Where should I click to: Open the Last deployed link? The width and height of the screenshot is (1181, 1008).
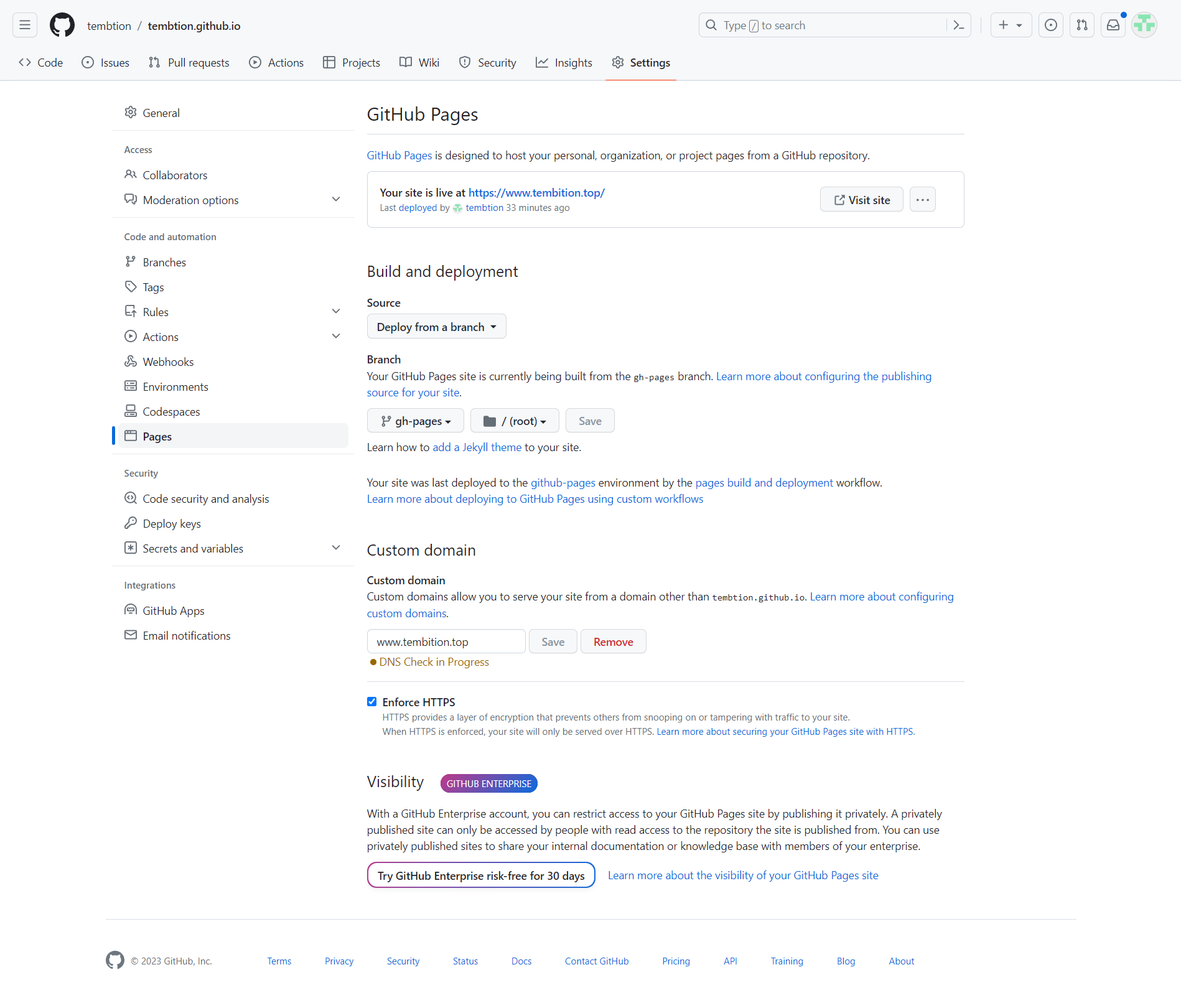(x=418, y=208)
